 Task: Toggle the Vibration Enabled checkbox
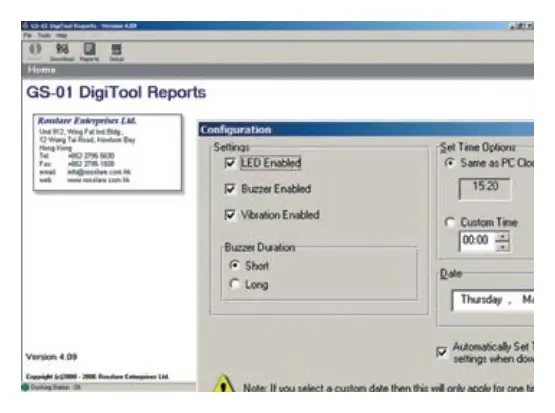point(230,214)
